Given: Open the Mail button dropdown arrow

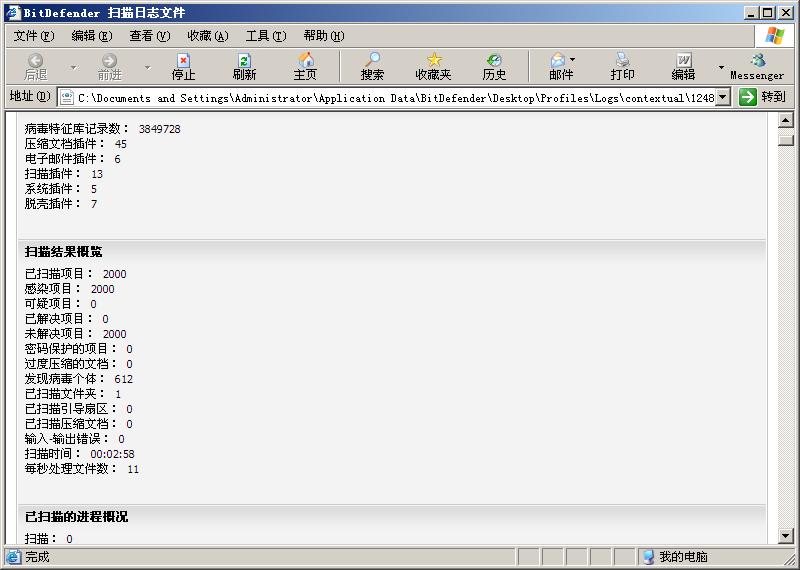Looking at the screenshot, I should [572, 60].
